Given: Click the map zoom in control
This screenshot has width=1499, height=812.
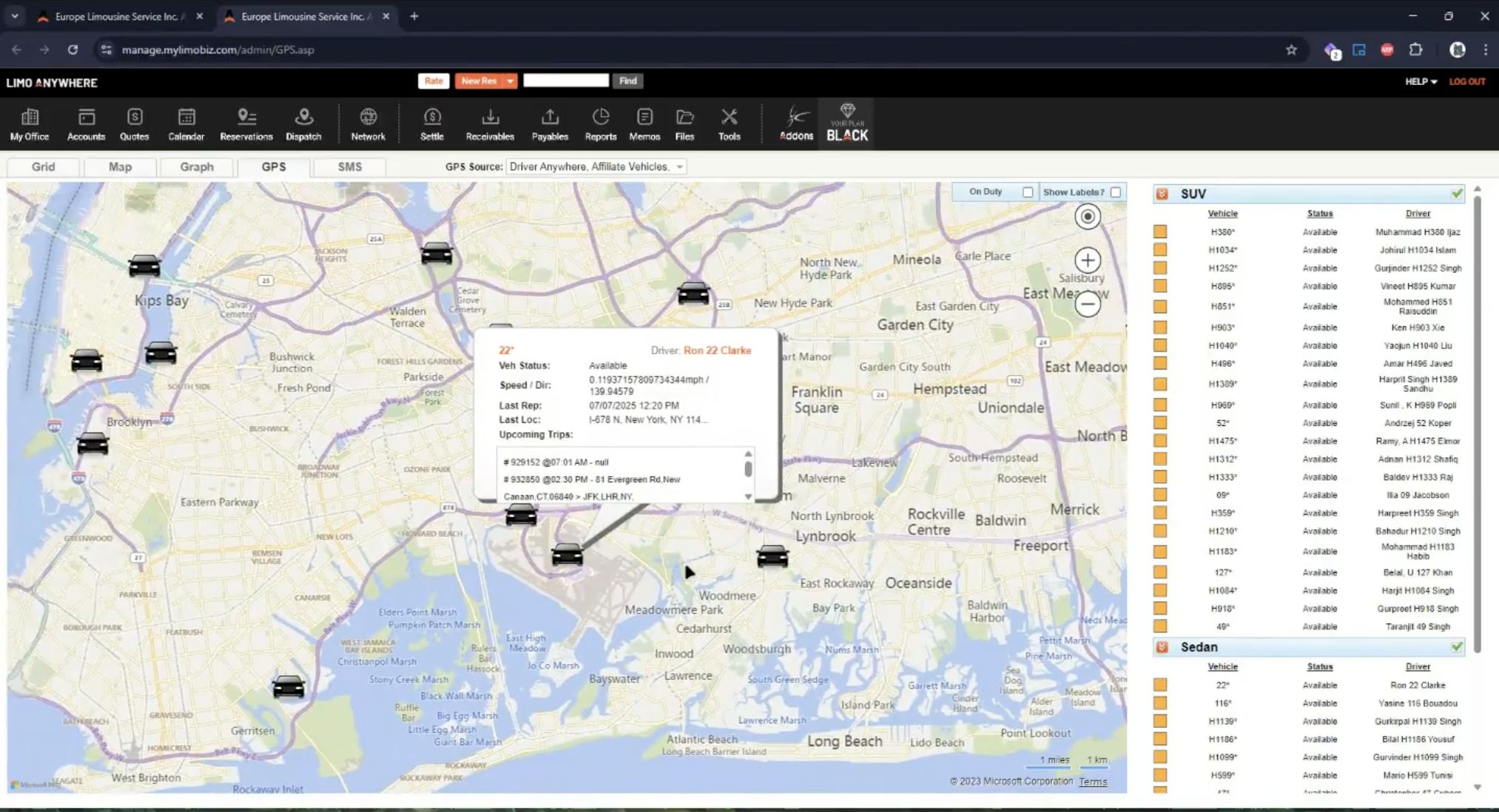Looking at the screenshot, I should pos(1086,260).
